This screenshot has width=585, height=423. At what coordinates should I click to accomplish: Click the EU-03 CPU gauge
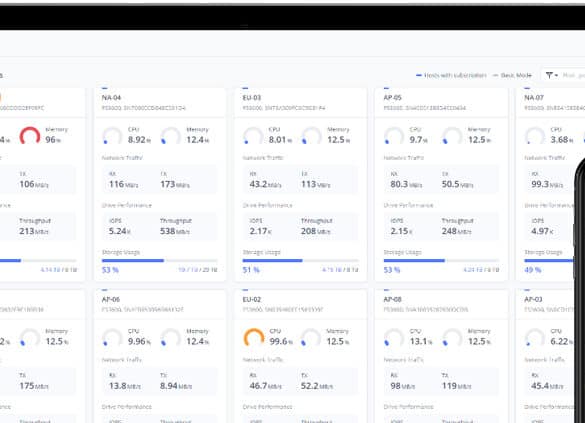[253, 136]
